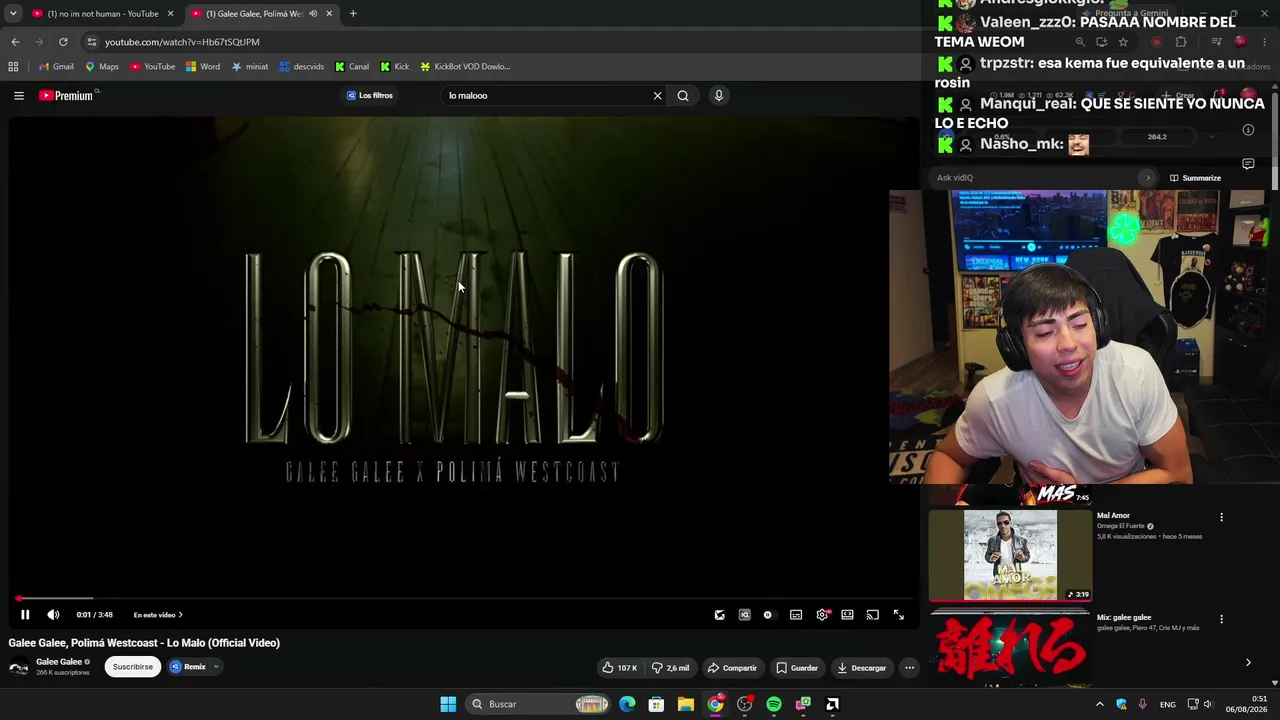
Task: Start voice search with microphone
Action: pos(718,96)
